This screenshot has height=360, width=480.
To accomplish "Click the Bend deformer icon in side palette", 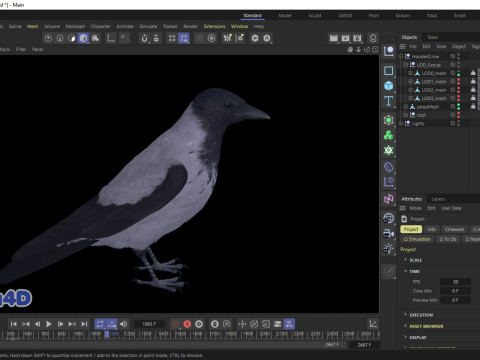I will [x=389, y=167].
